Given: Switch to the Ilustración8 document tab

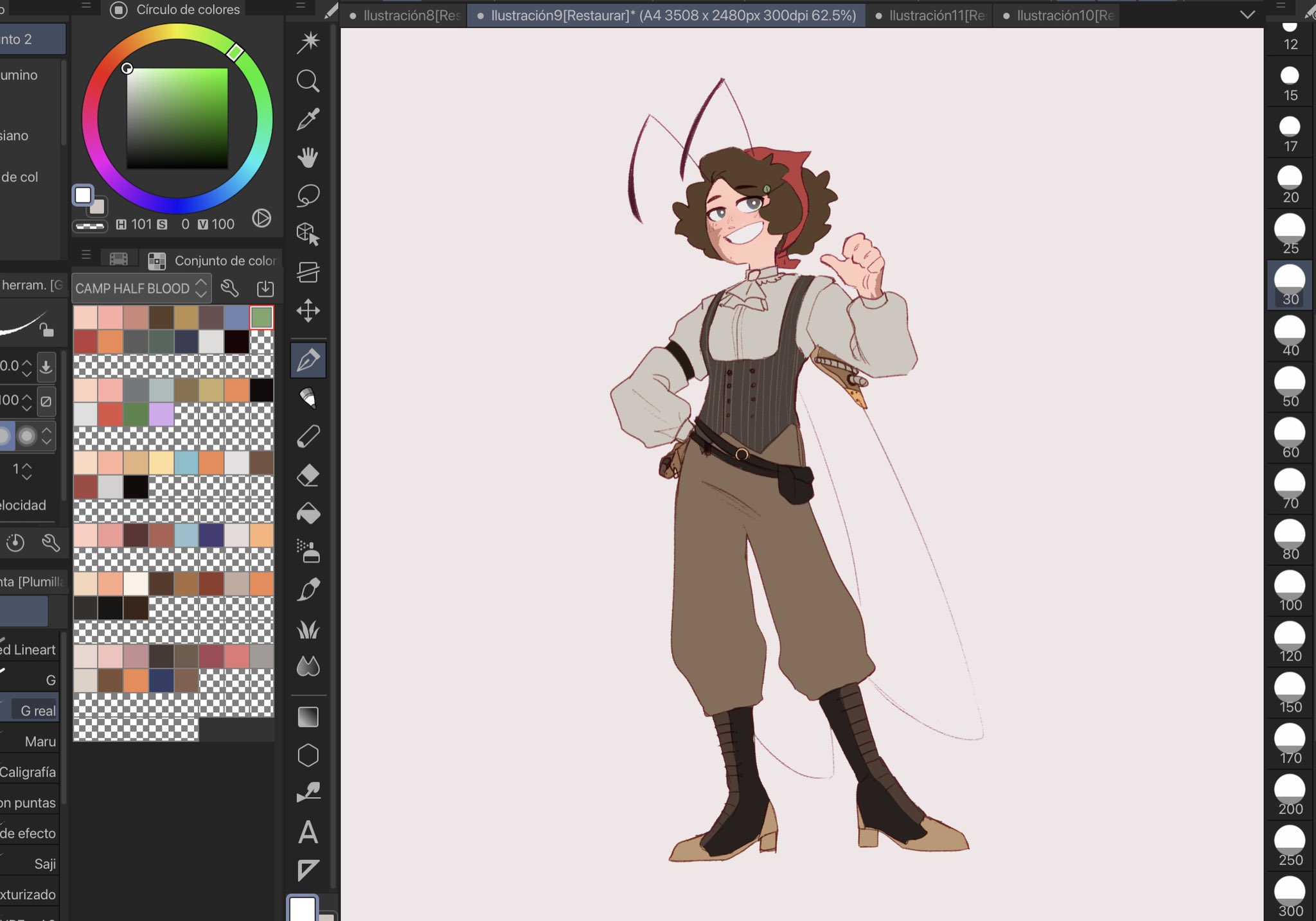Looking at the screenshot, I should coord(405,15).
